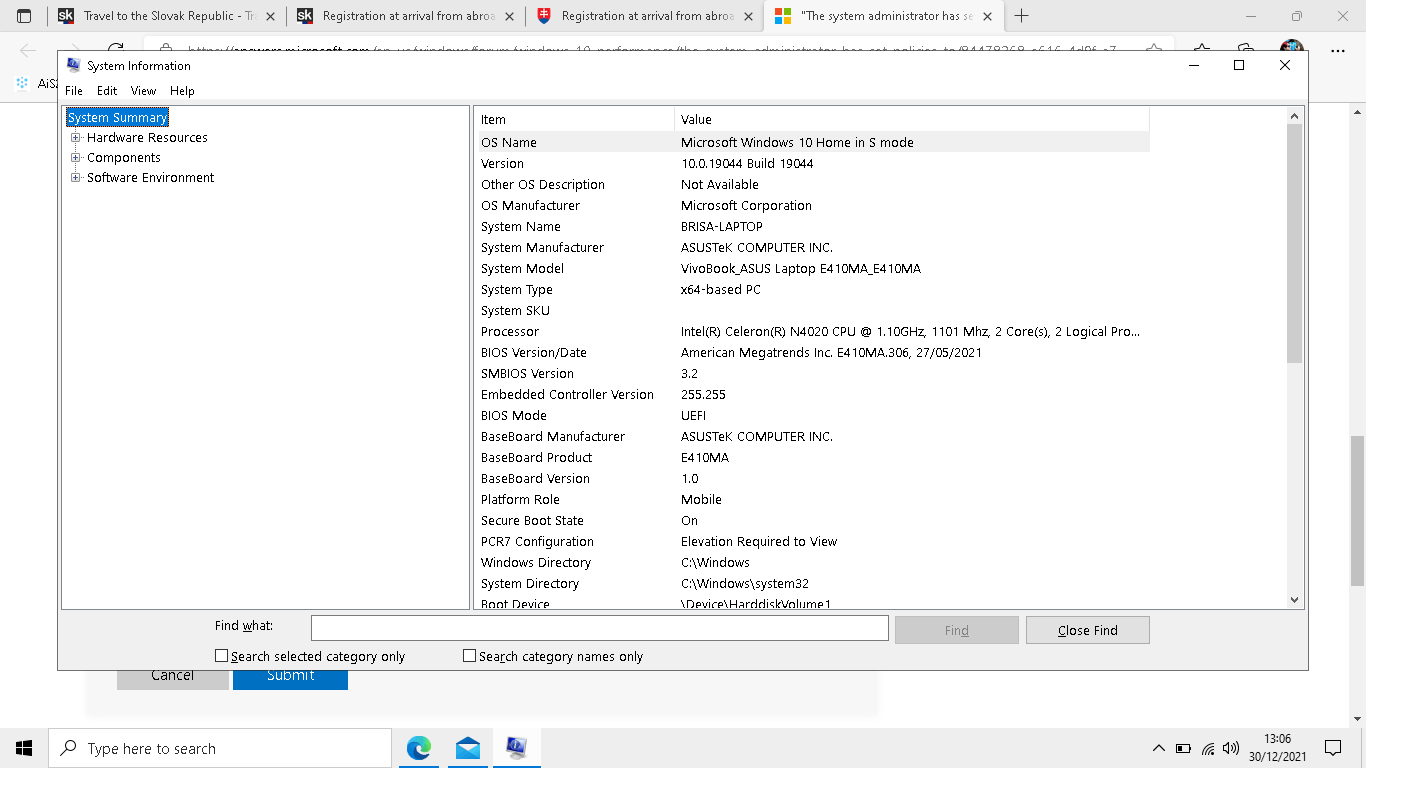Open the notification center icon

1332,748
